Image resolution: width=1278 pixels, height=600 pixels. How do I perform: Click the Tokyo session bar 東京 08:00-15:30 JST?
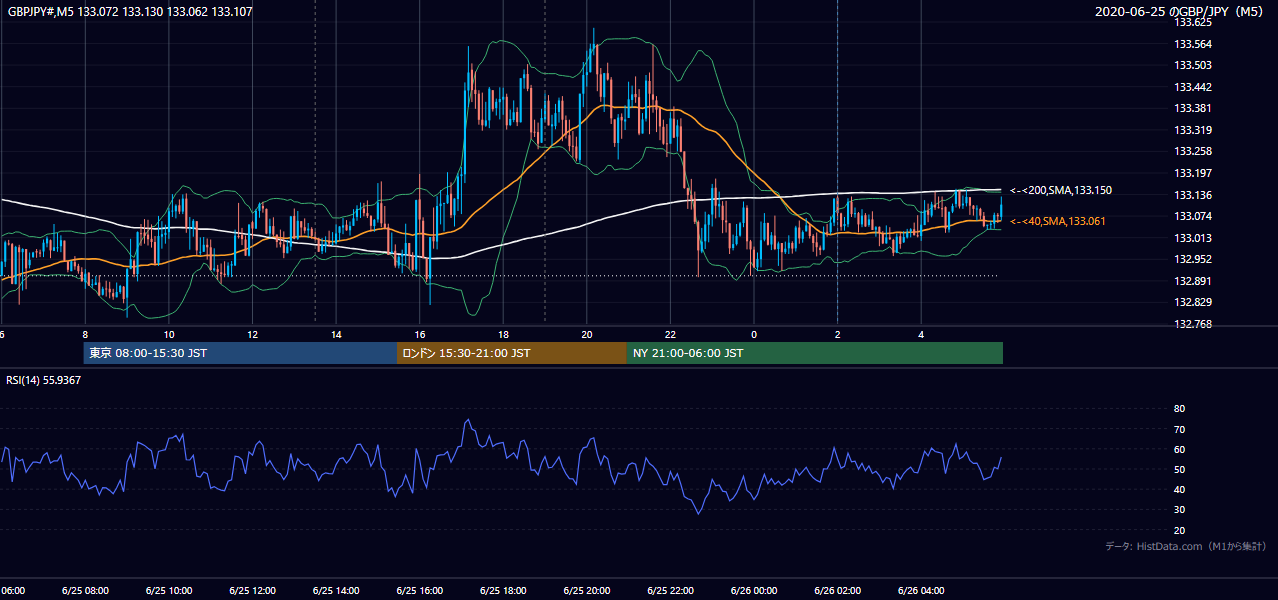(240, 353)
